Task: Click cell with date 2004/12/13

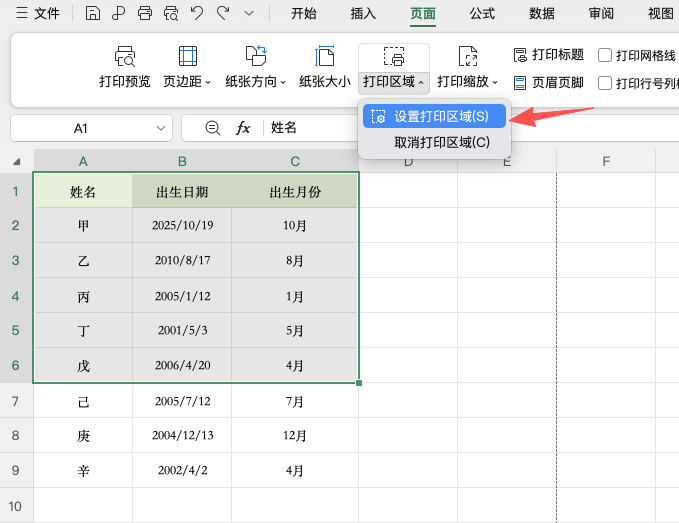Action: coord(182,435)
